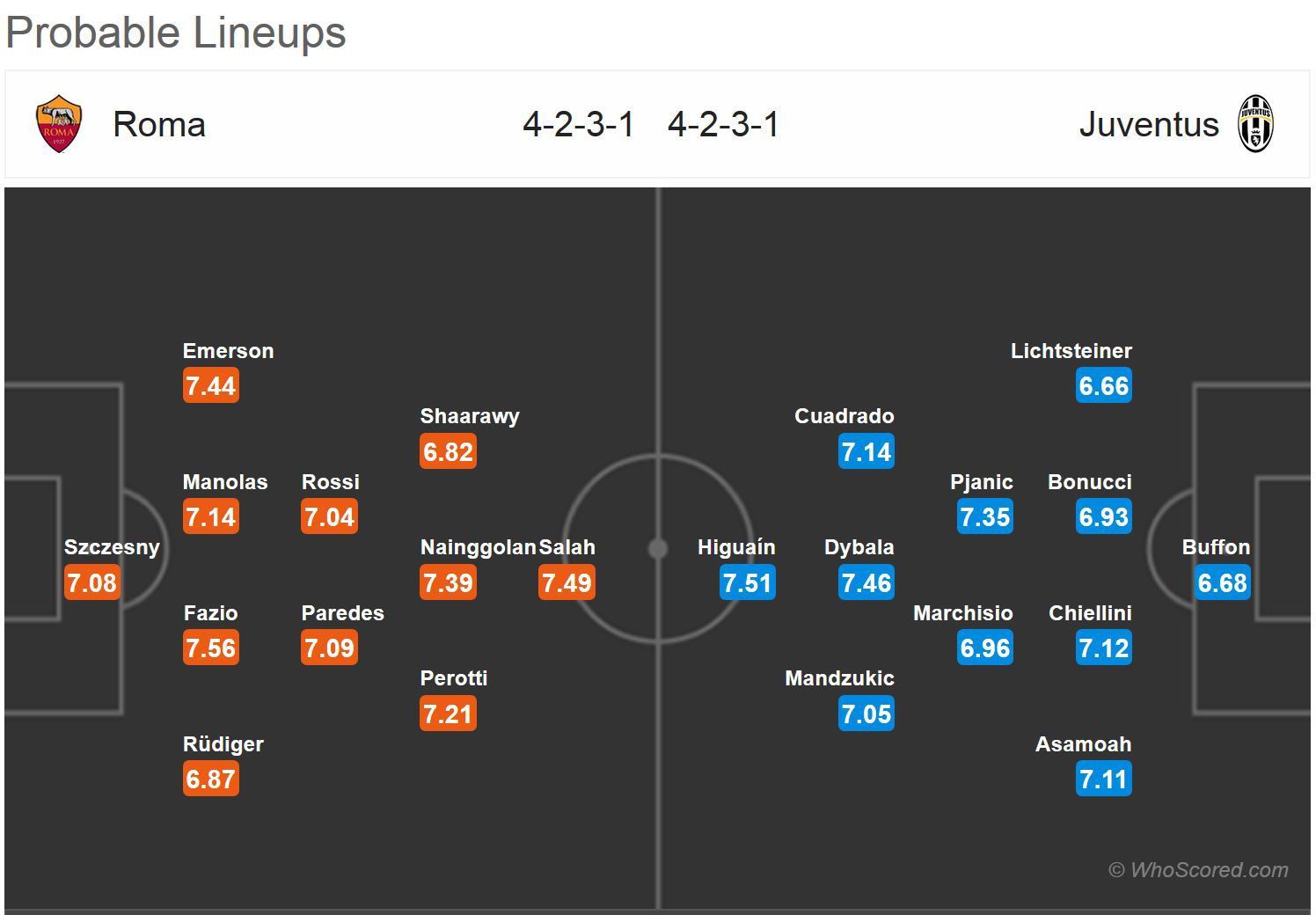Click Fazio's 7.56 rating badge
The image size is (1316, 915).
click(x=210, y=648)
